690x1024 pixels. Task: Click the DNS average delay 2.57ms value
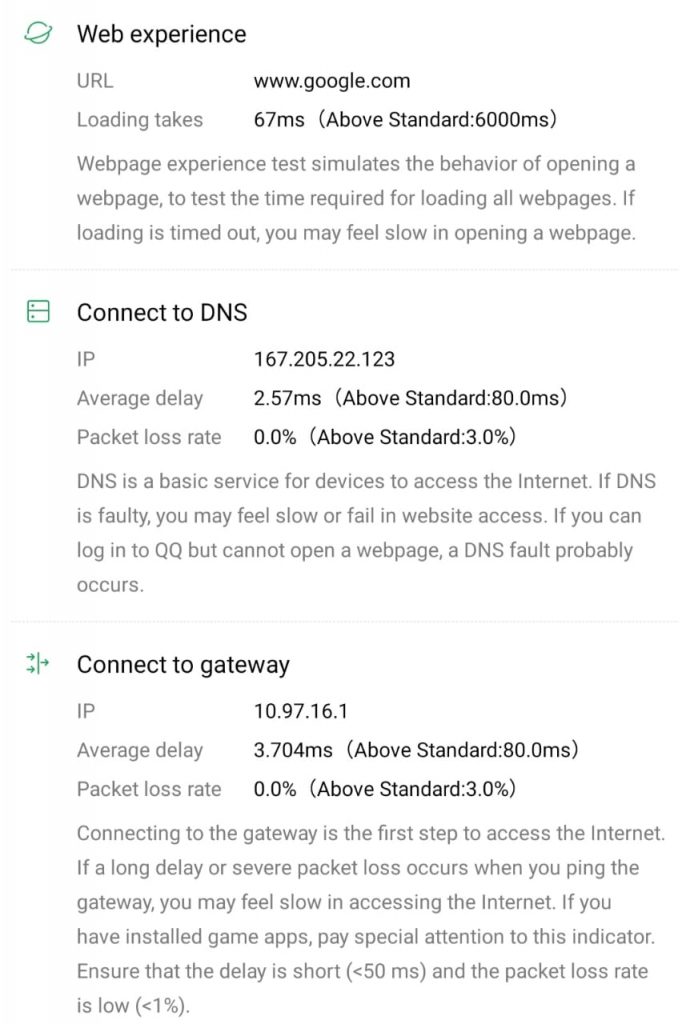pyautogui.click(x=410, y=398)
